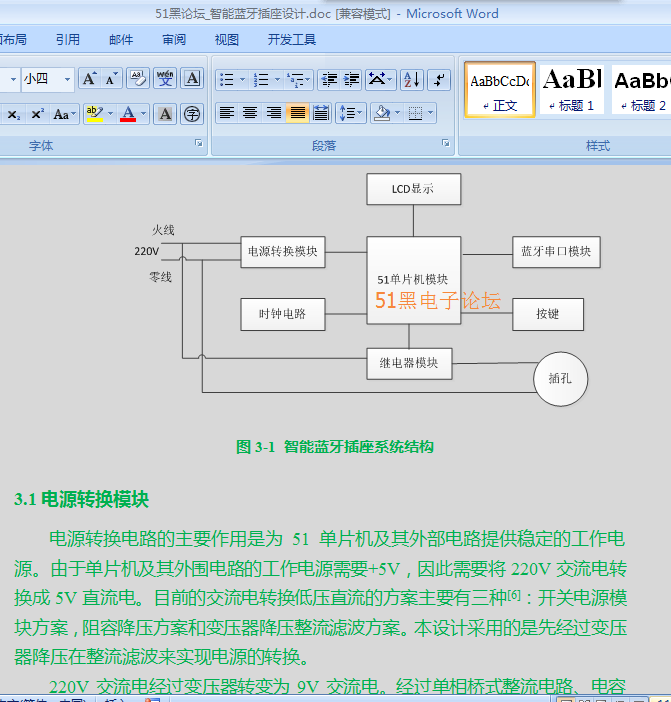Click the 插孔 circle shape
Screen dimensions: 671x702
click(x=560, y=379)
